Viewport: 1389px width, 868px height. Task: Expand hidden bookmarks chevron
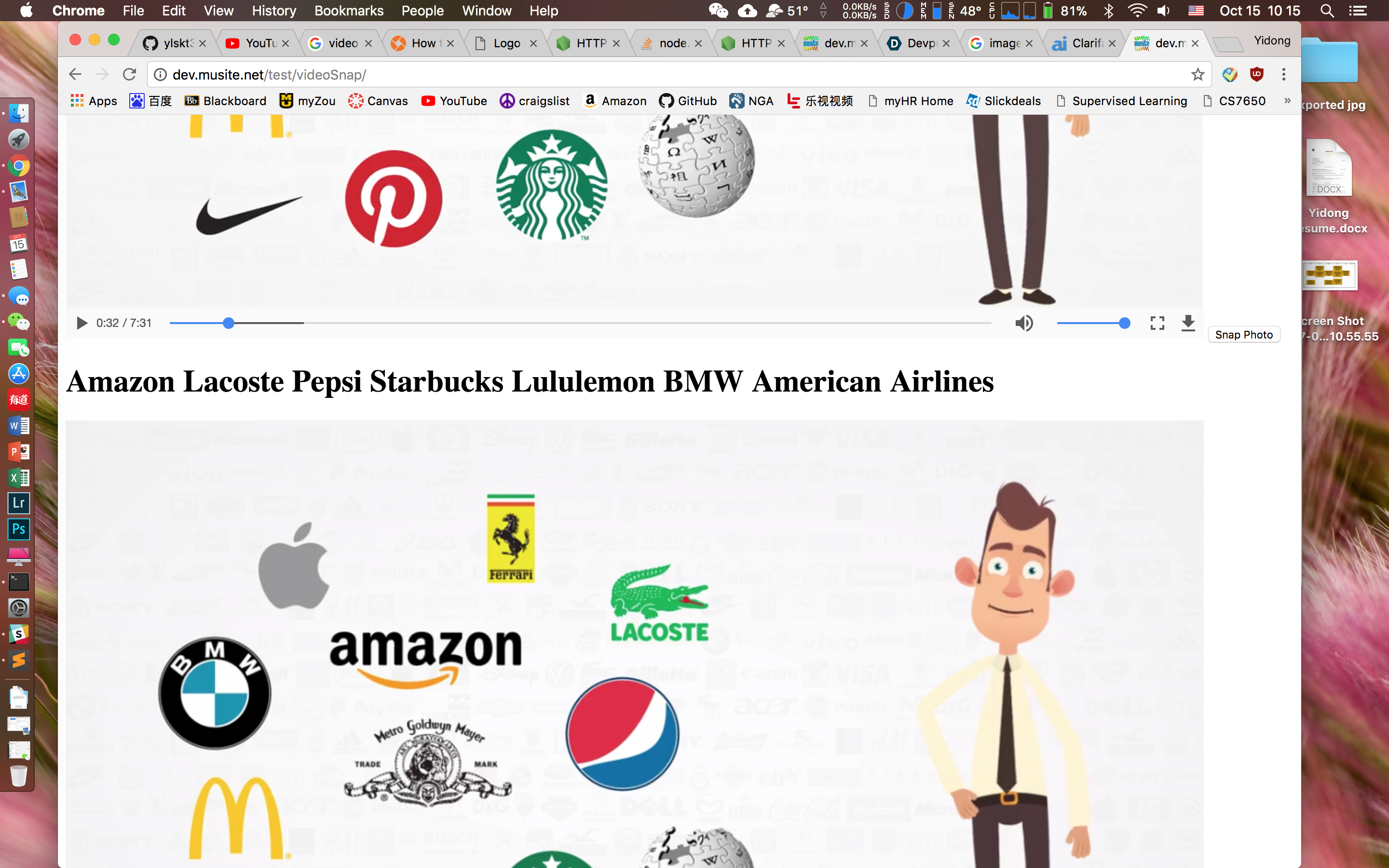pyautogui.click(x=1287, y=100)
